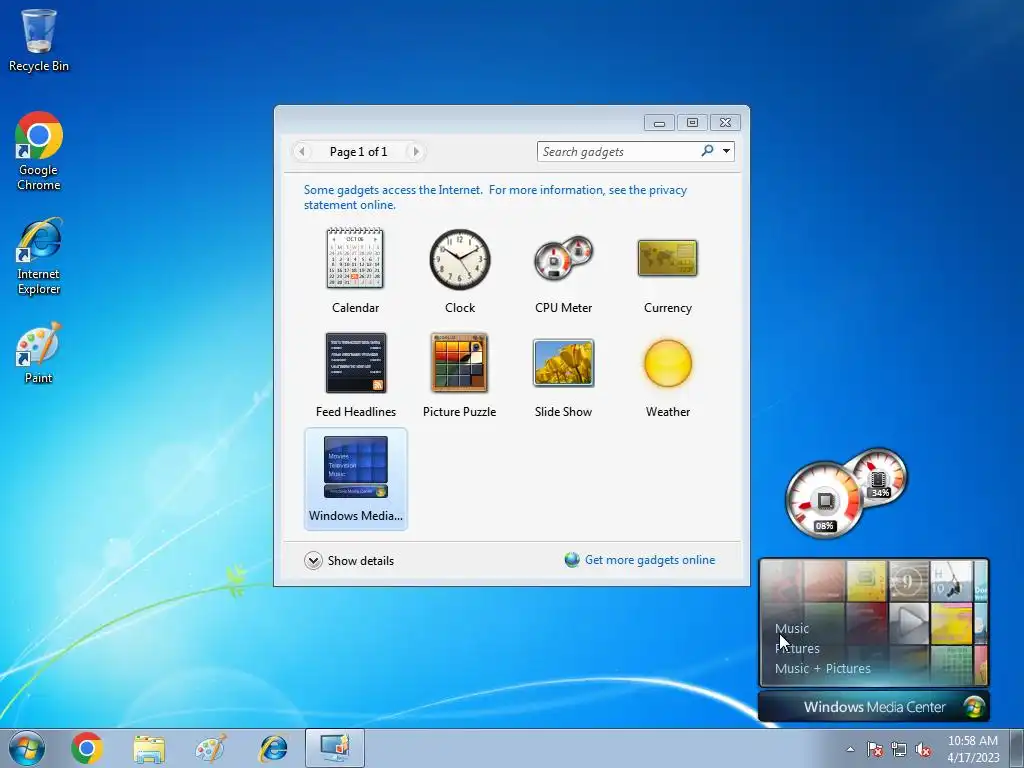Click Internet Explorer desktop shortcut
Viewport: 1024px width, 768px height.
coord(39,255)
